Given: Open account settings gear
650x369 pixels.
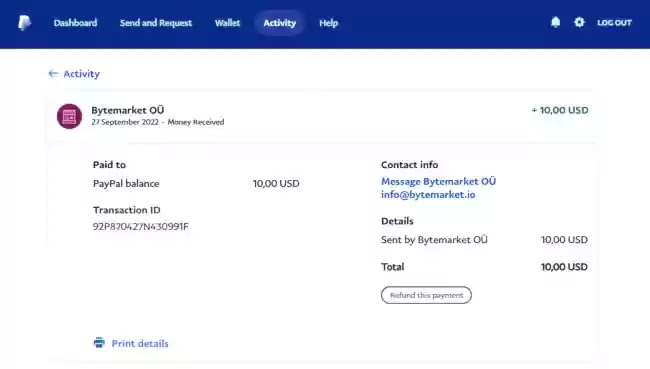Looking at the screenshot, I should pyautogui.click(x=579, y=22).
